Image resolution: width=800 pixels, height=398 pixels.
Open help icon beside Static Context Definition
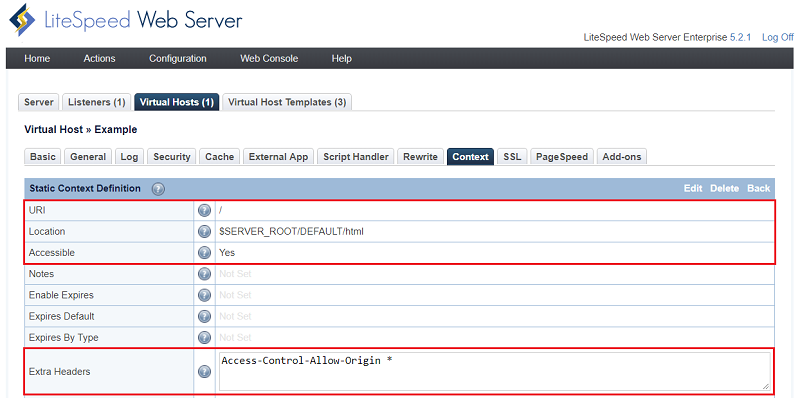[x=158, y=189]
